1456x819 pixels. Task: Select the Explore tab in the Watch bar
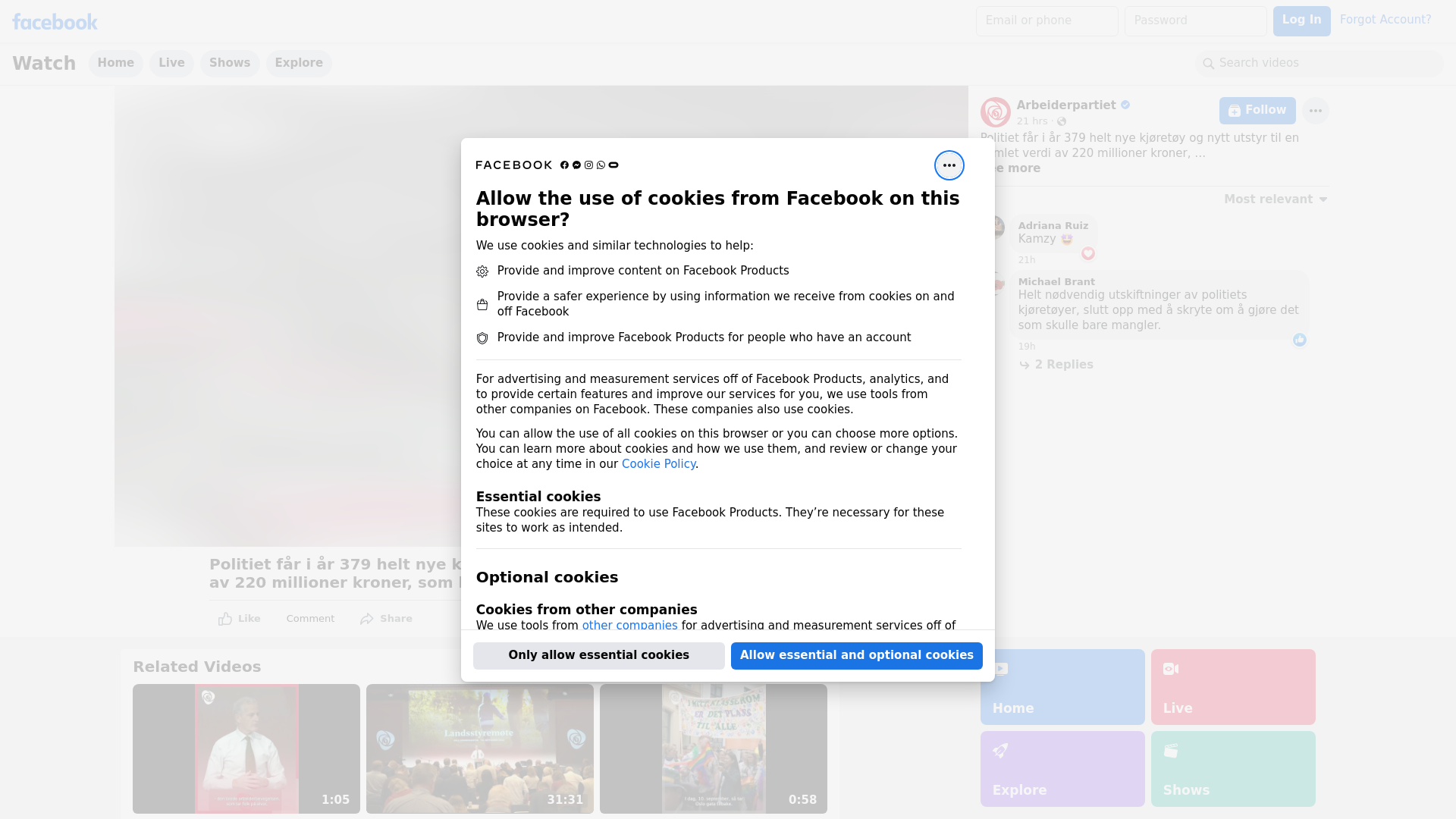pyautogui.click(x=299, y=64)
